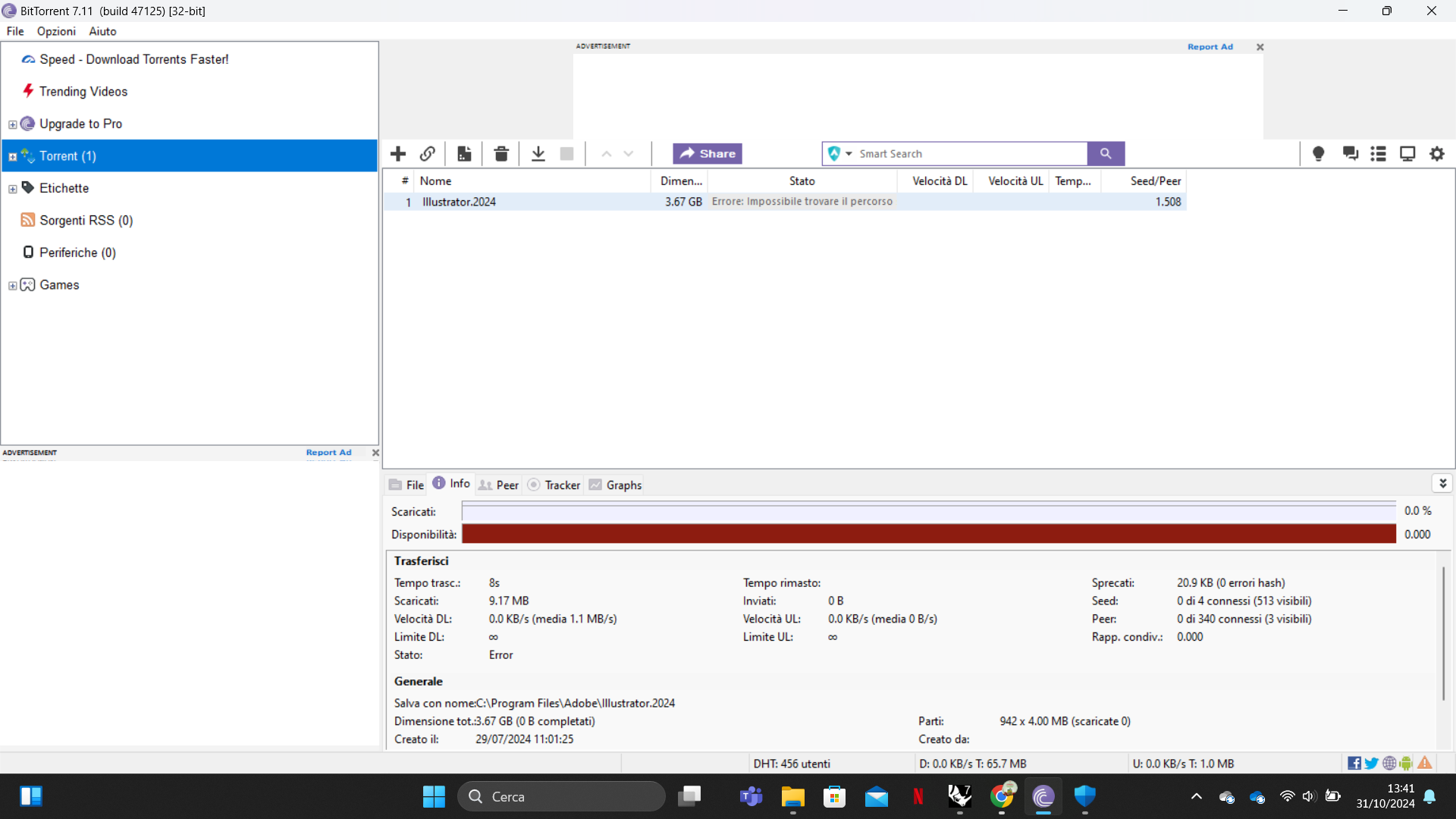
Task: Click the lightbulb icon in toolbar
Action: [x=1319, y=154]
